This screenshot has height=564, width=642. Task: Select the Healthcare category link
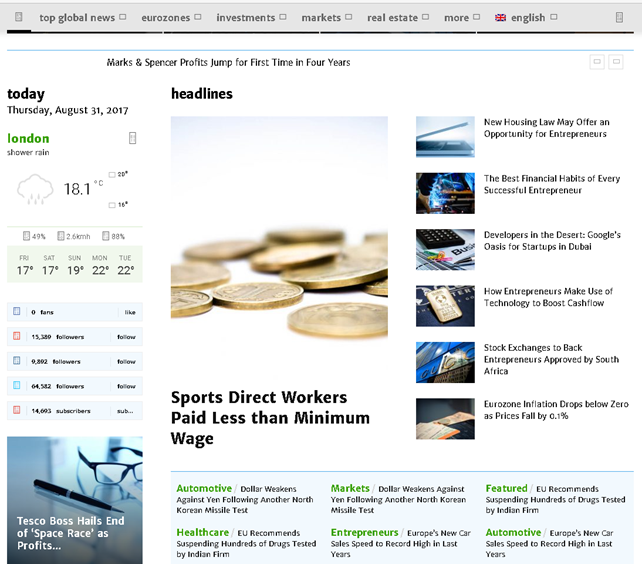[x=203, y=533]
